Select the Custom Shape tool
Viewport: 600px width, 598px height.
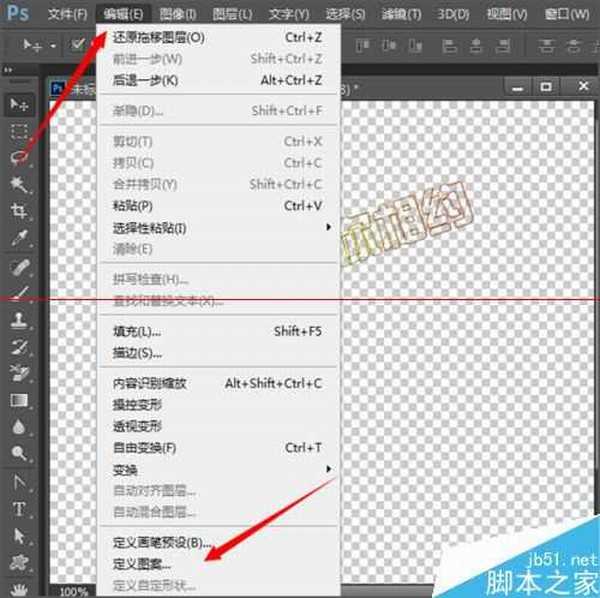[19, 563]
